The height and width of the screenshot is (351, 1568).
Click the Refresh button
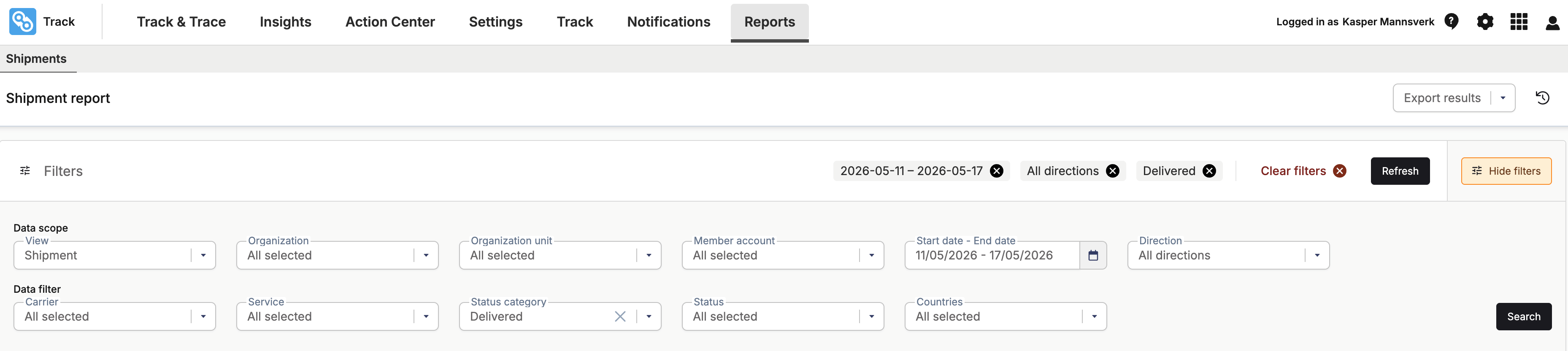(x=1400, y=171)
